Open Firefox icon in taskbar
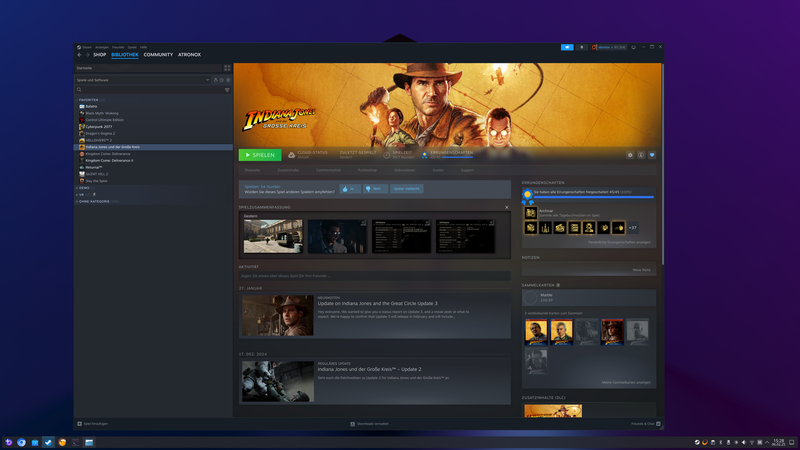Image resolution: width=800 pixels, height=450 pixels. (x=62, y=442)
